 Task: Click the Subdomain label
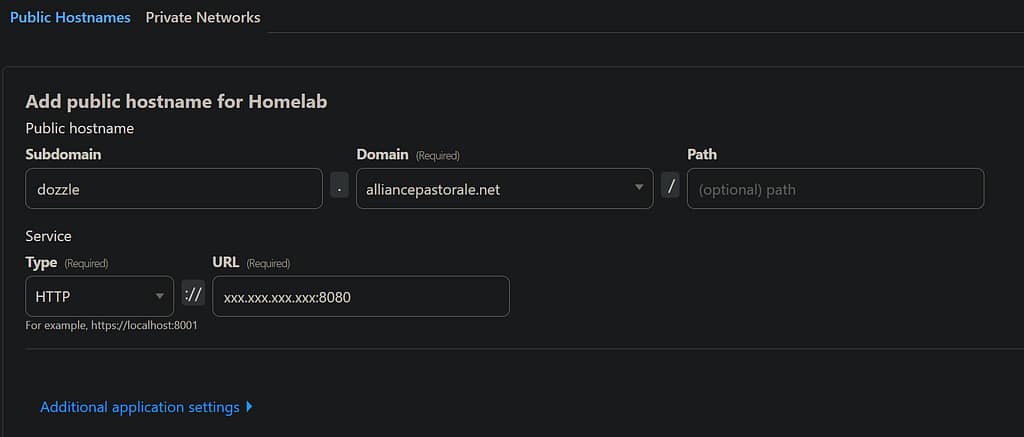pos(63,154)
